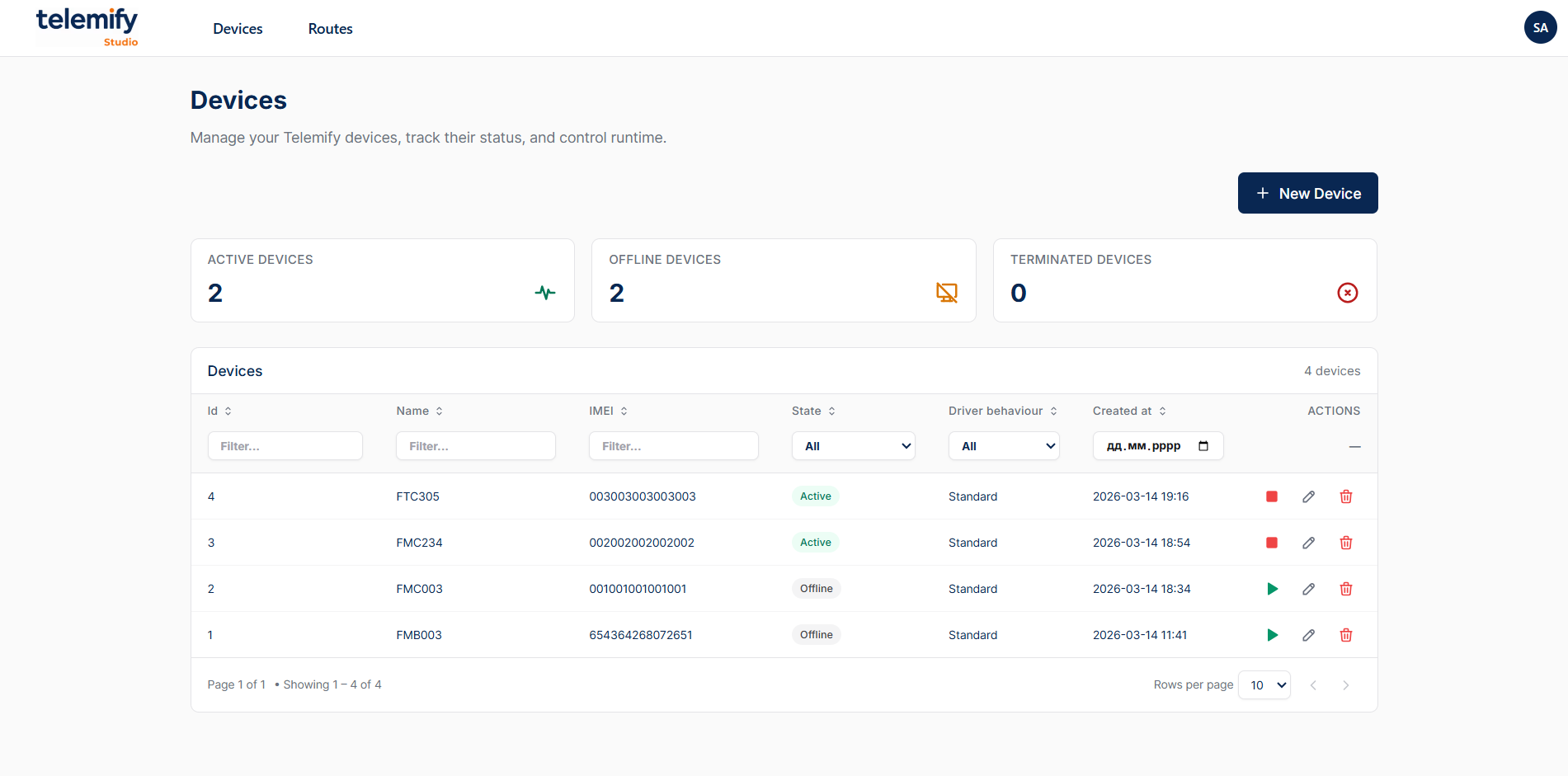Click the Id filter input field
The image size is (1568, 776).
click(x=285, y=445)
